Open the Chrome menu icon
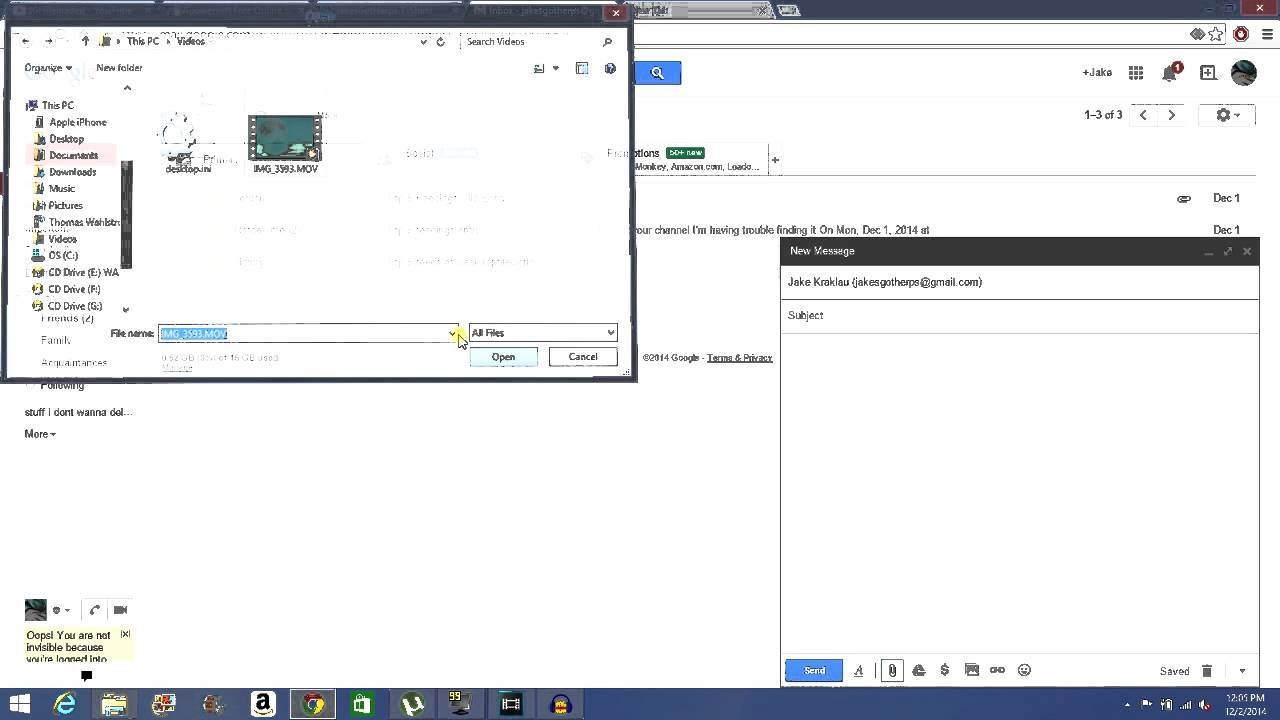 coord(1266,34)
